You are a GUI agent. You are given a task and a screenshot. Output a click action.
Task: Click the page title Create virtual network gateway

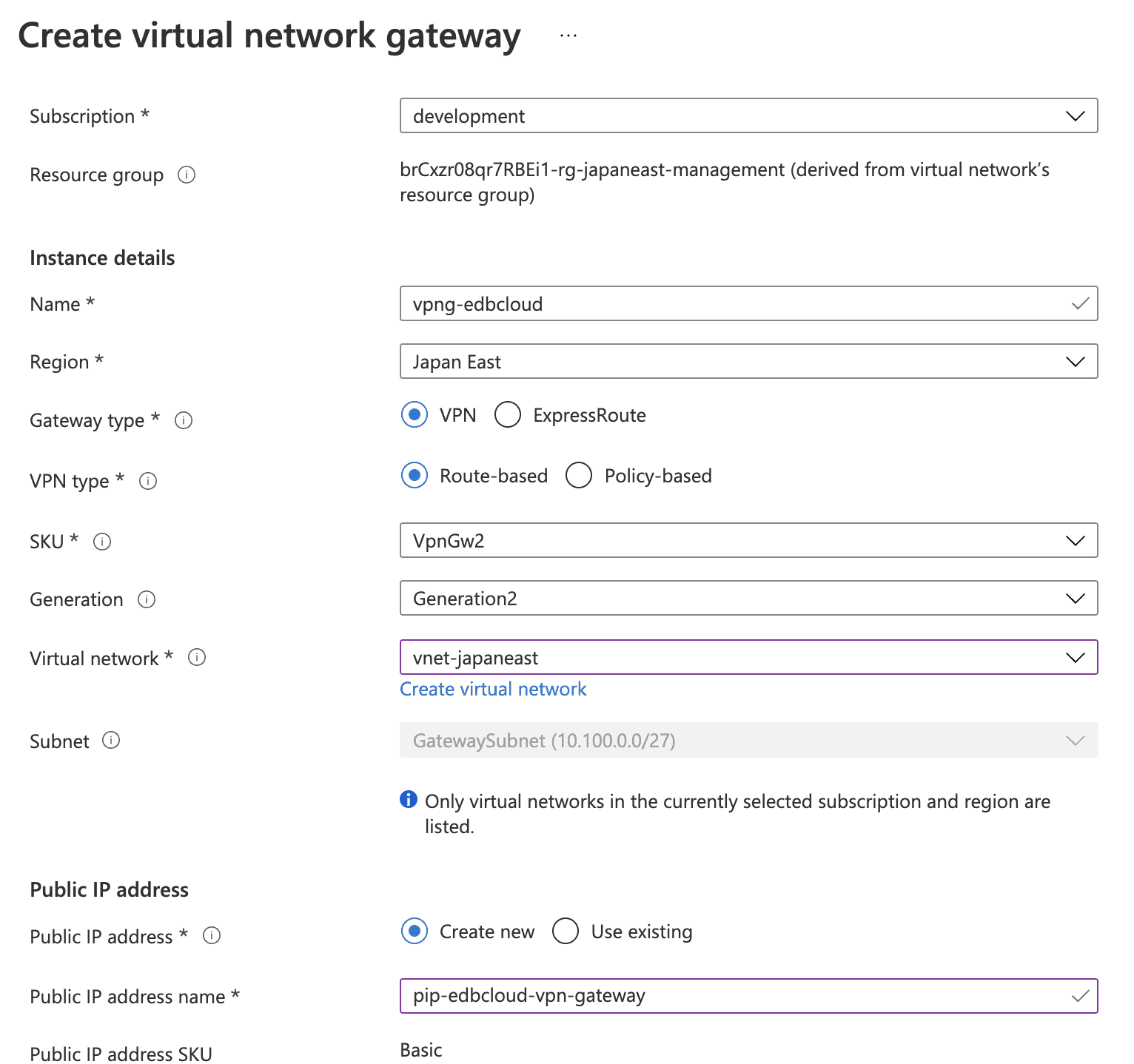pos(269,35)
